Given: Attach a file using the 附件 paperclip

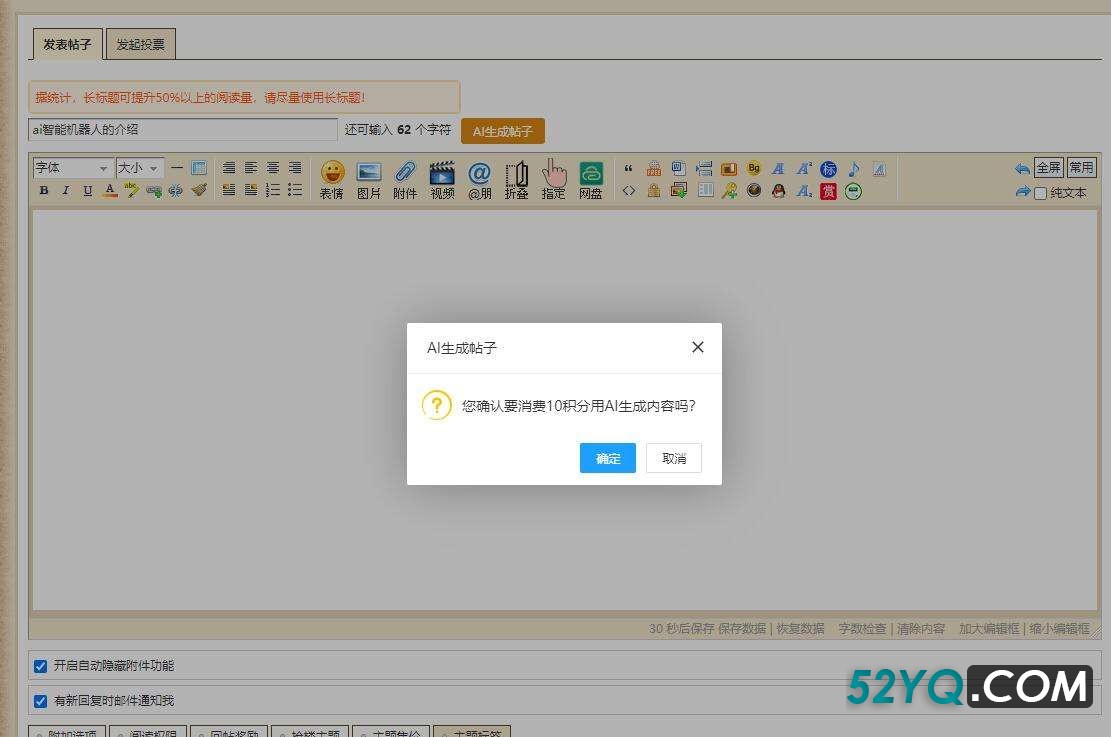Looking at the screenshot, I should click(x=405, y=178).
